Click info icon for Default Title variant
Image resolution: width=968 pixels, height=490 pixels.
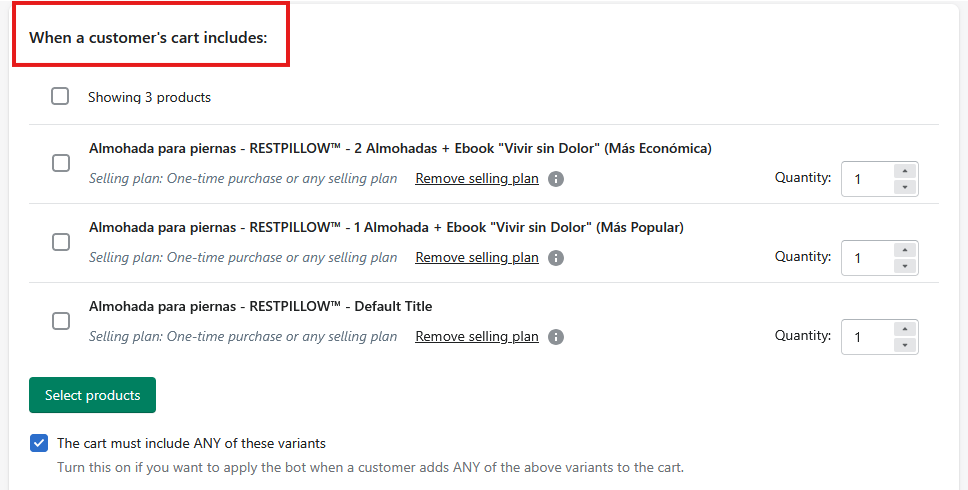click(556, 337)
